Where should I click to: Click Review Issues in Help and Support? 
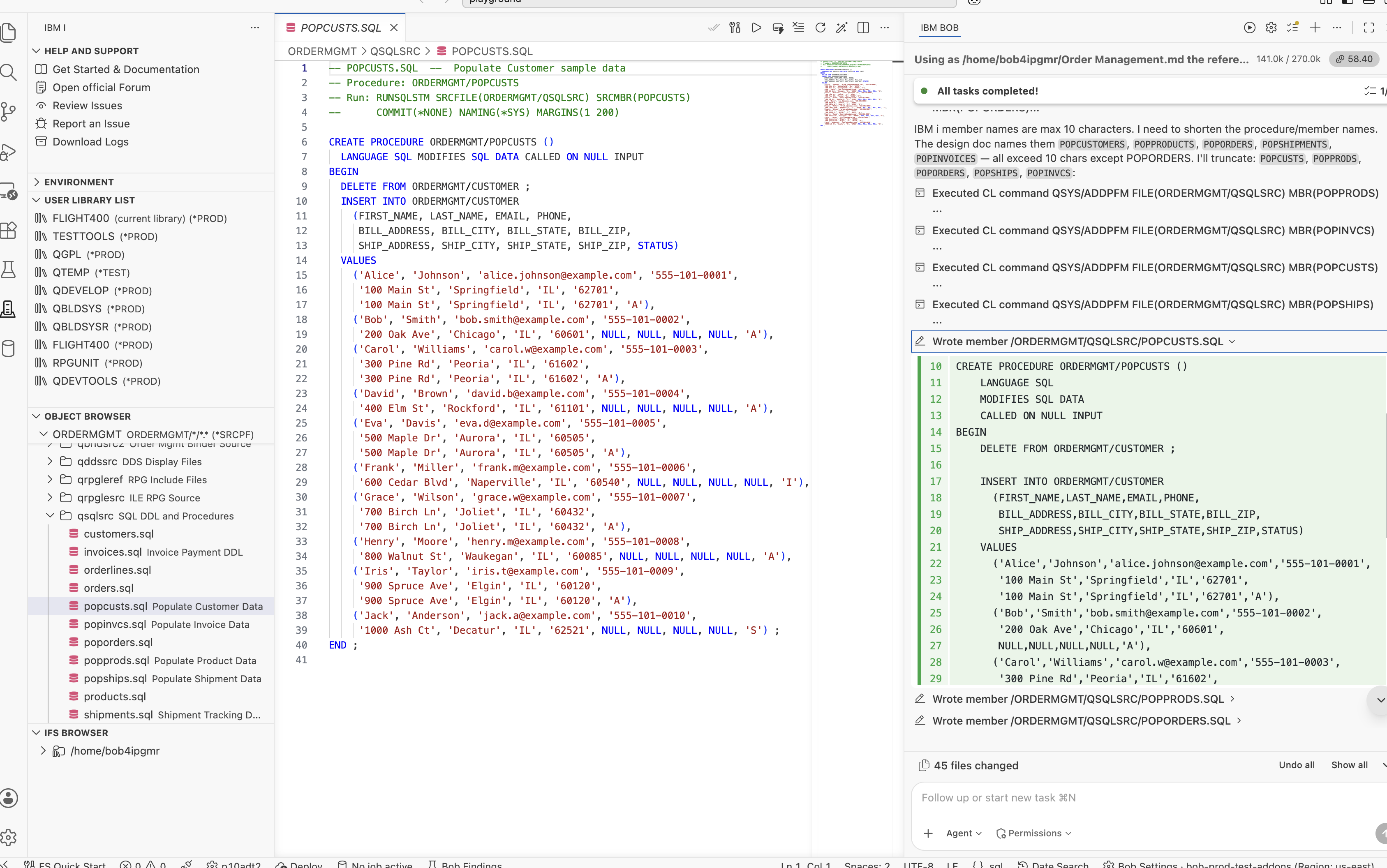tap(87, 106)
